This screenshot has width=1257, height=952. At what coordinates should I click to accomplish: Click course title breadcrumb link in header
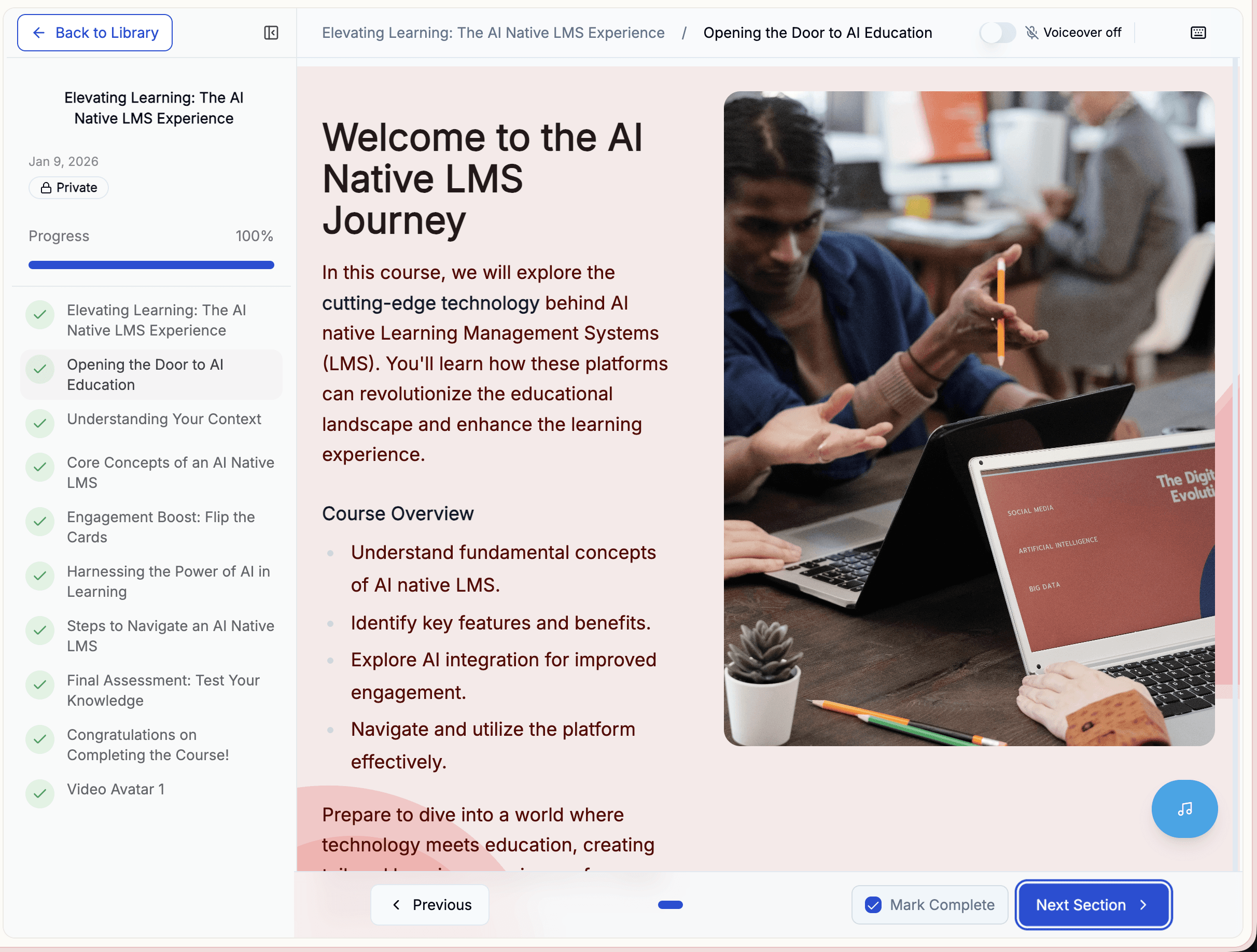coord(493,33)
